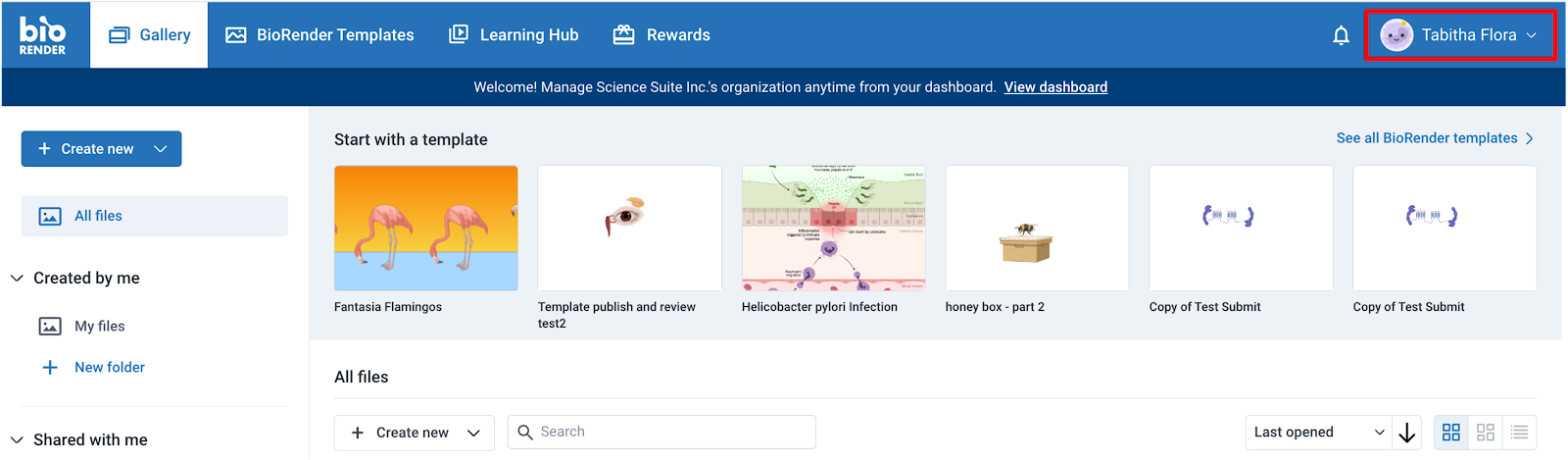Screen dimensions: 1568x460
Task: Click the BioRender logo
Action: (43, 35)
